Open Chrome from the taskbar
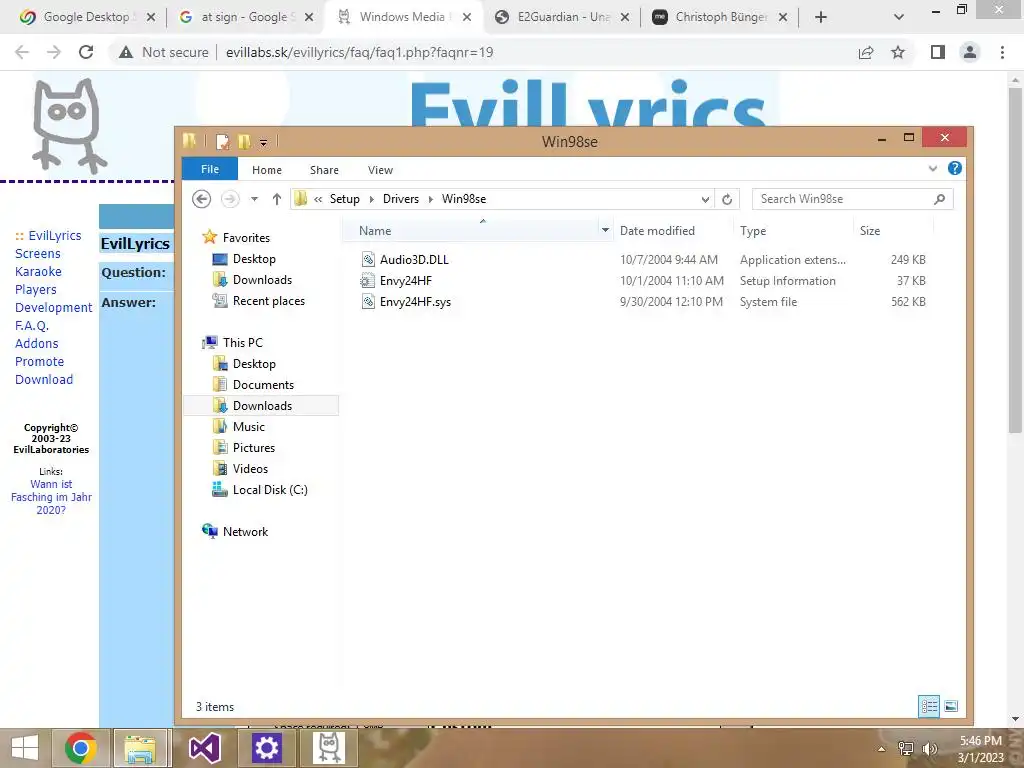This screenshot has height=768, width=1024. (x=81, y=748)
